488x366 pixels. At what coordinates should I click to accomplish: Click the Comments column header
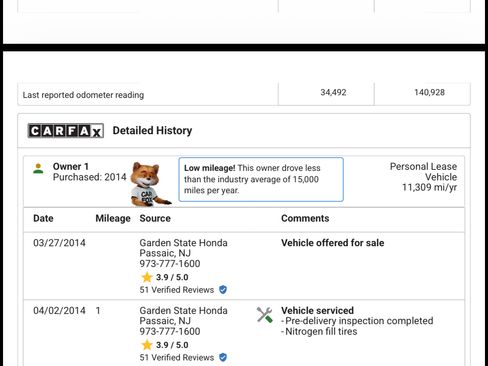pyautogui.click(x=305, y=218)
